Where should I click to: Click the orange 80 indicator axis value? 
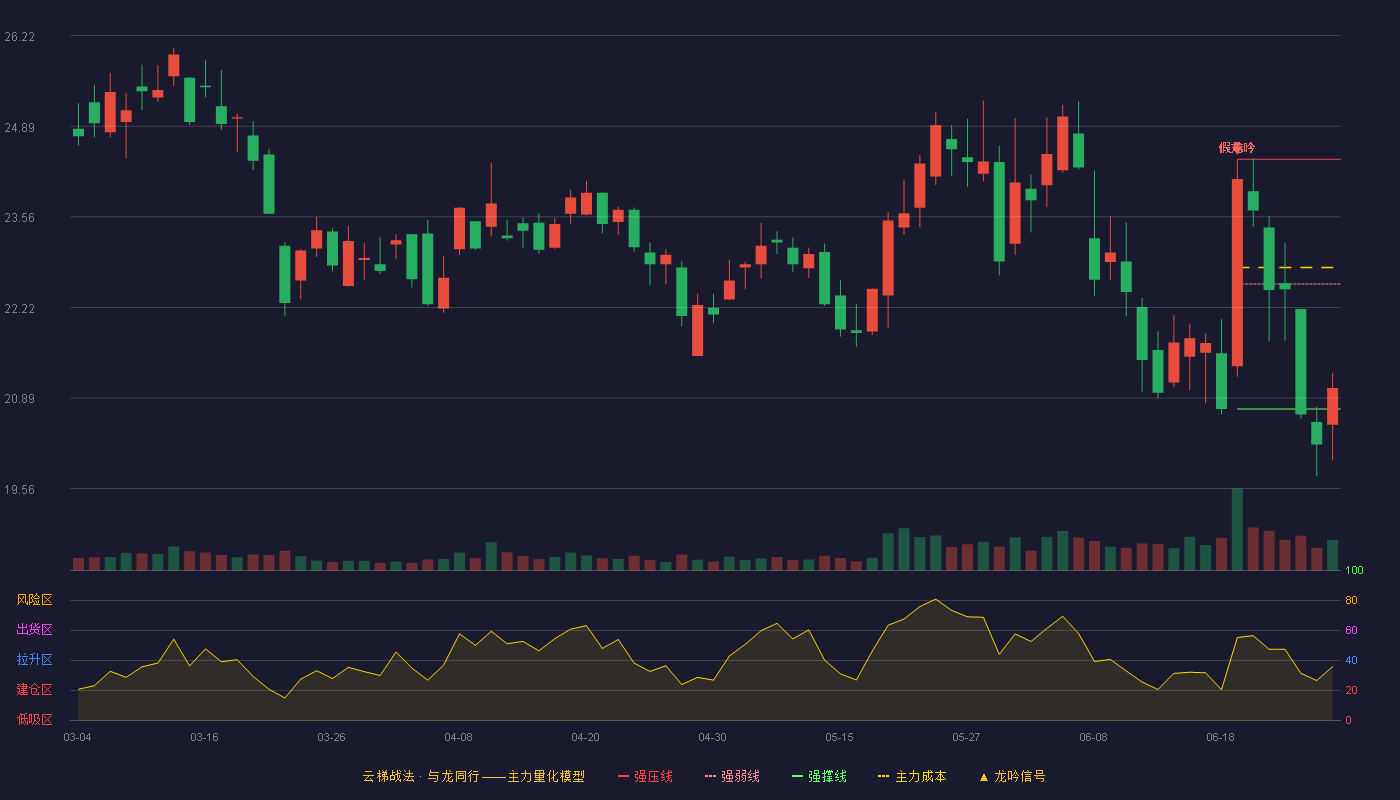pyautogui.click(x=1351, y=600)
